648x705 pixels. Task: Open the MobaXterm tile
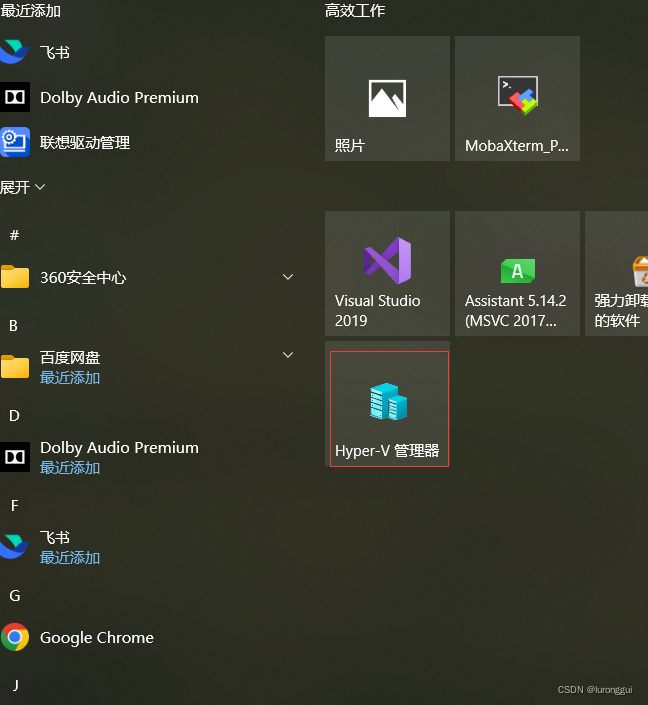click(517, 98)
